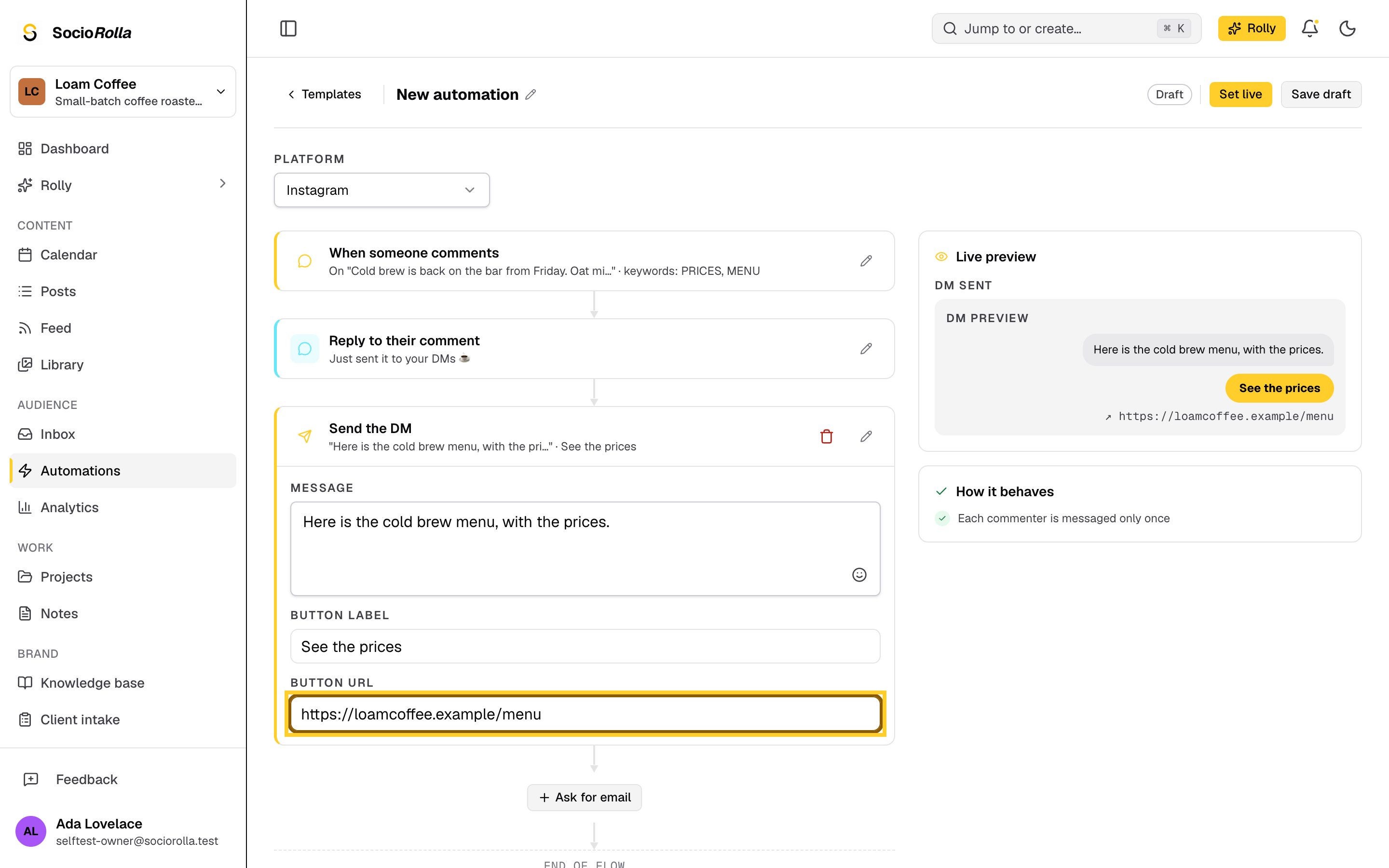Click Ada Lovelace profile avatar
Screen dimensions: 1389x868
point(31,831)
